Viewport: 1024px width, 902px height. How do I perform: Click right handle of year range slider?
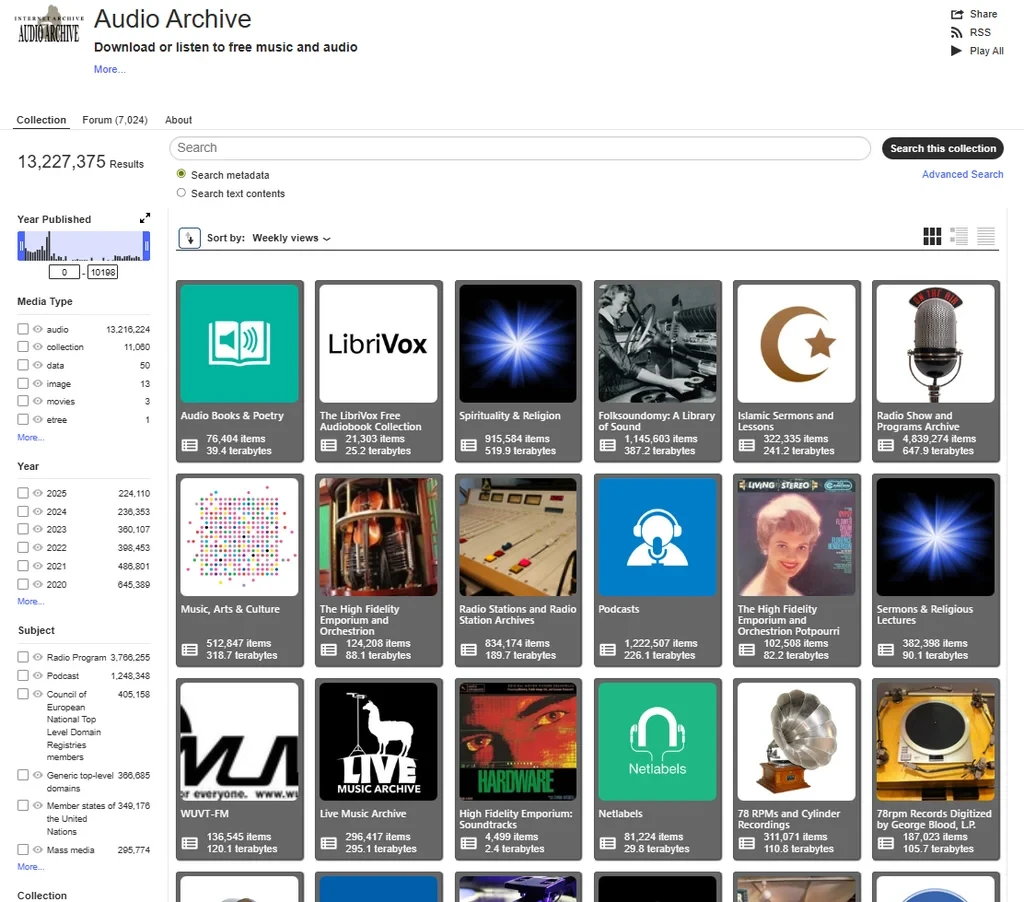click(x=146, y=246)
